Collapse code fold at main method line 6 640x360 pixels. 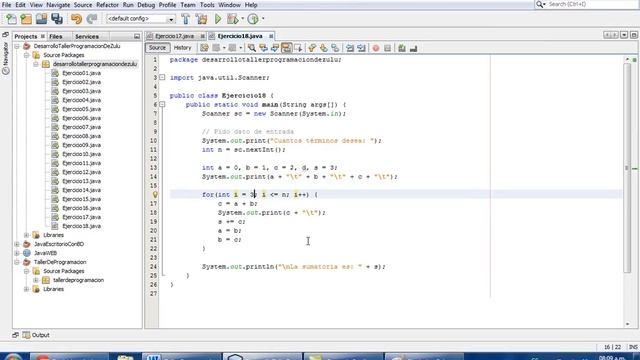[162, 104]
